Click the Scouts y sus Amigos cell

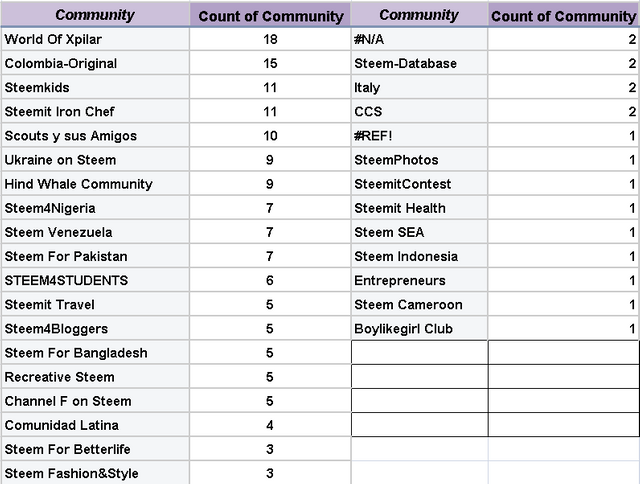pyautogui.click(x=95, y=135)
